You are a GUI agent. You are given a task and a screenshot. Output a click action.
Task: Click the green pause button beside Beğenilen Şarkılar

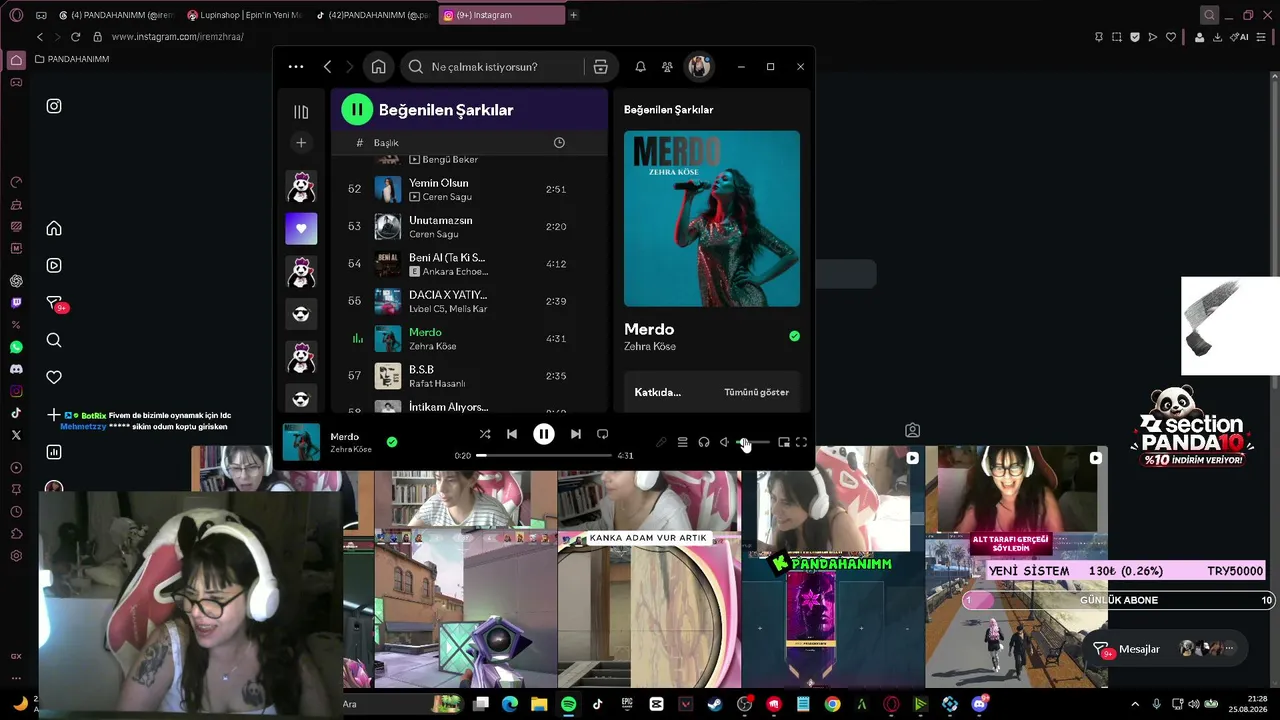tap(357, 109)
